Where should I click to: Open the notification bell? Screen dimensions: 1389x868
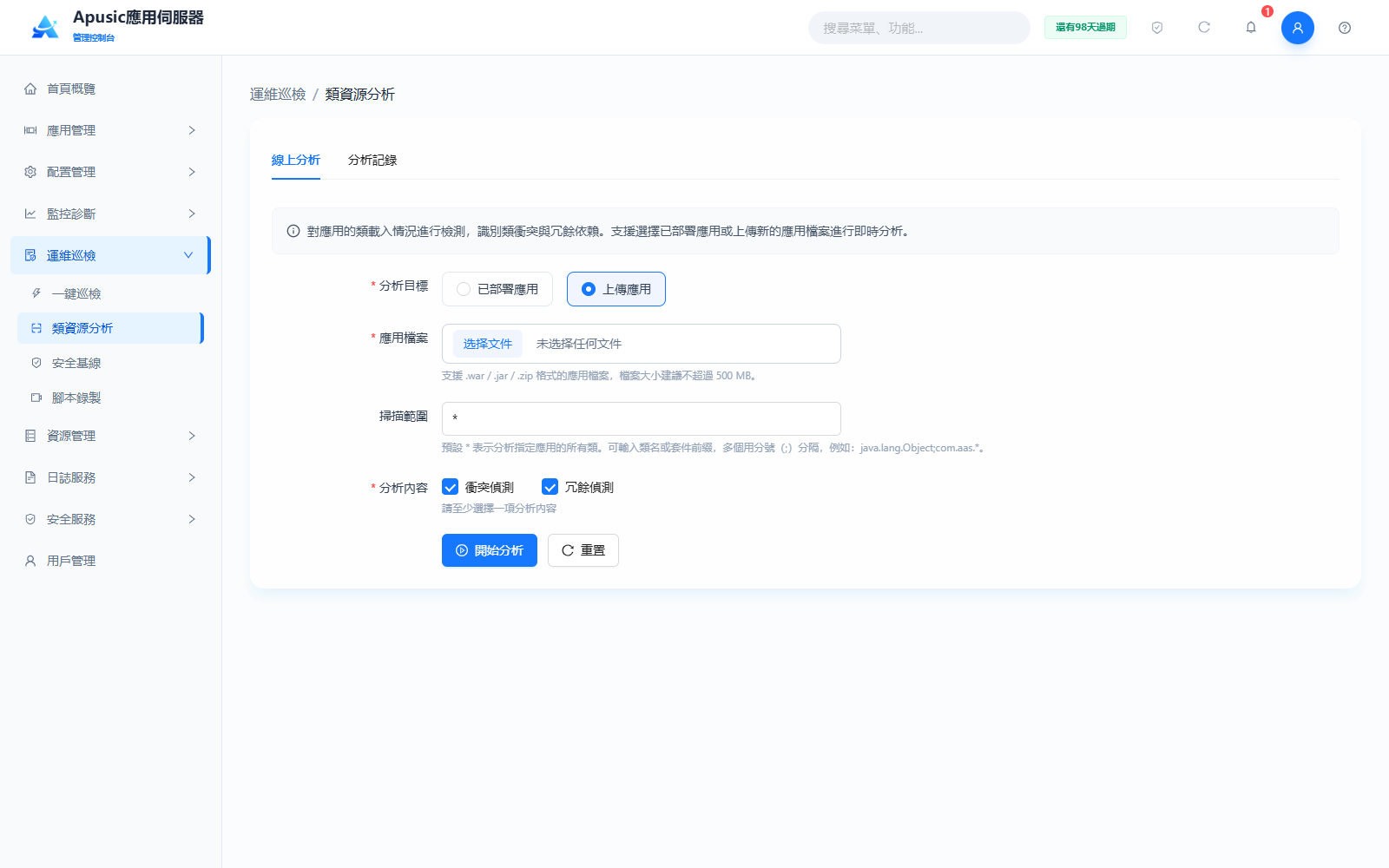(1251, 28)
